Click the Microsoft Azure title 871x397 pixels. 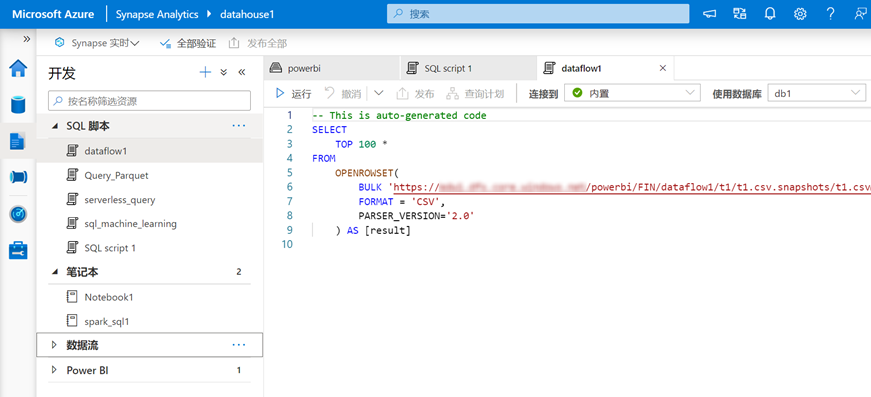coord(53,14)
